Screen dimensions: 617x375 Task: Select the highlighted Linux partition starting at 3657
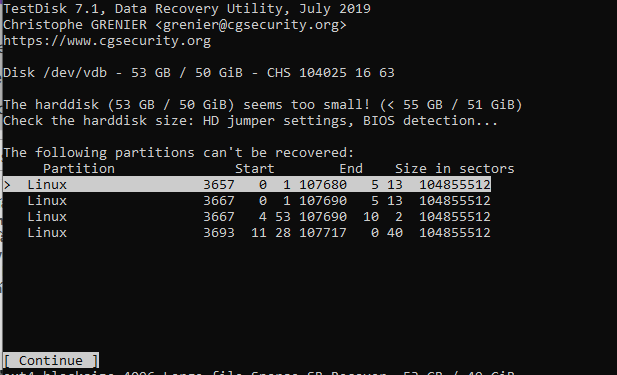point(247,184)
